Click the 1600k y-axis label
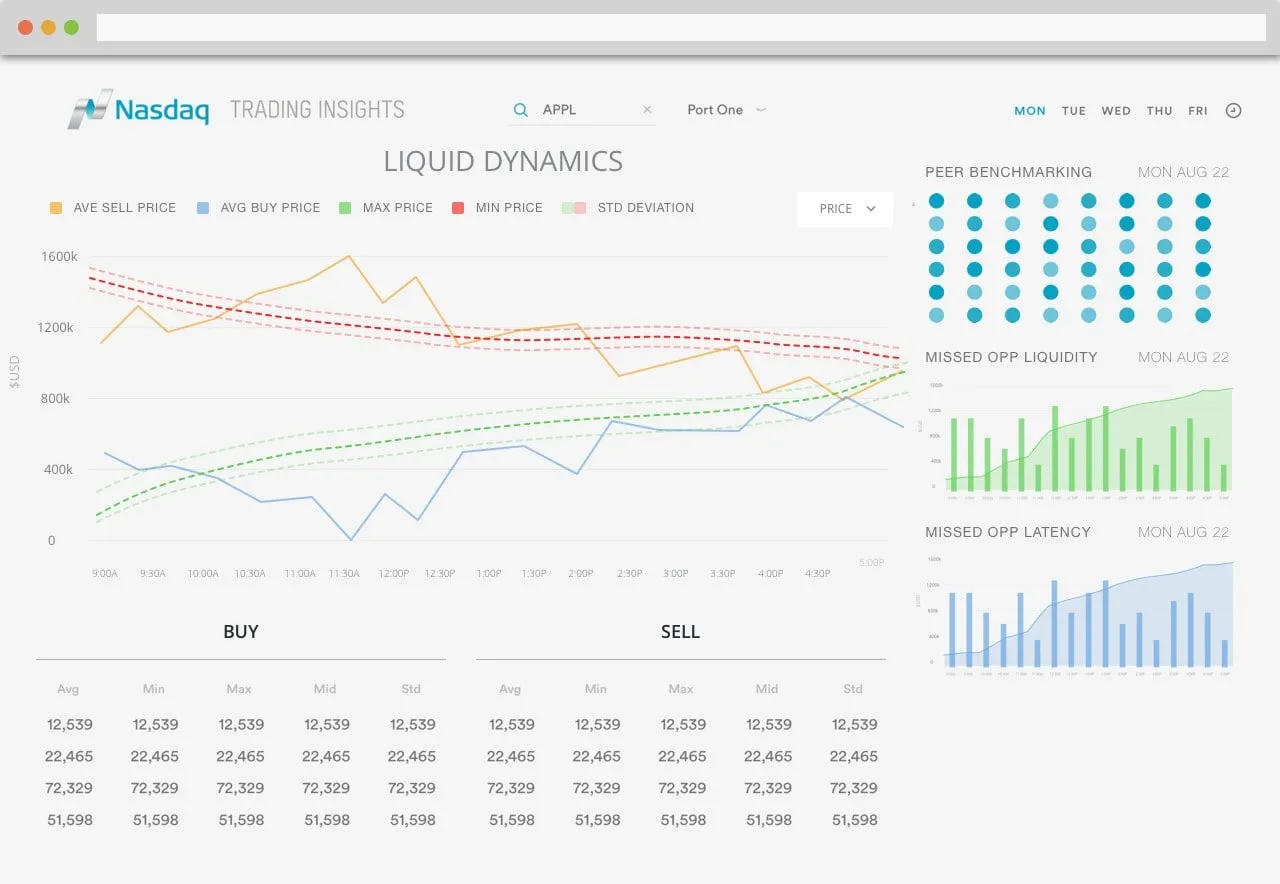Image resolution: width=1280 pixels, height=884 pixels. coord(59,257)
